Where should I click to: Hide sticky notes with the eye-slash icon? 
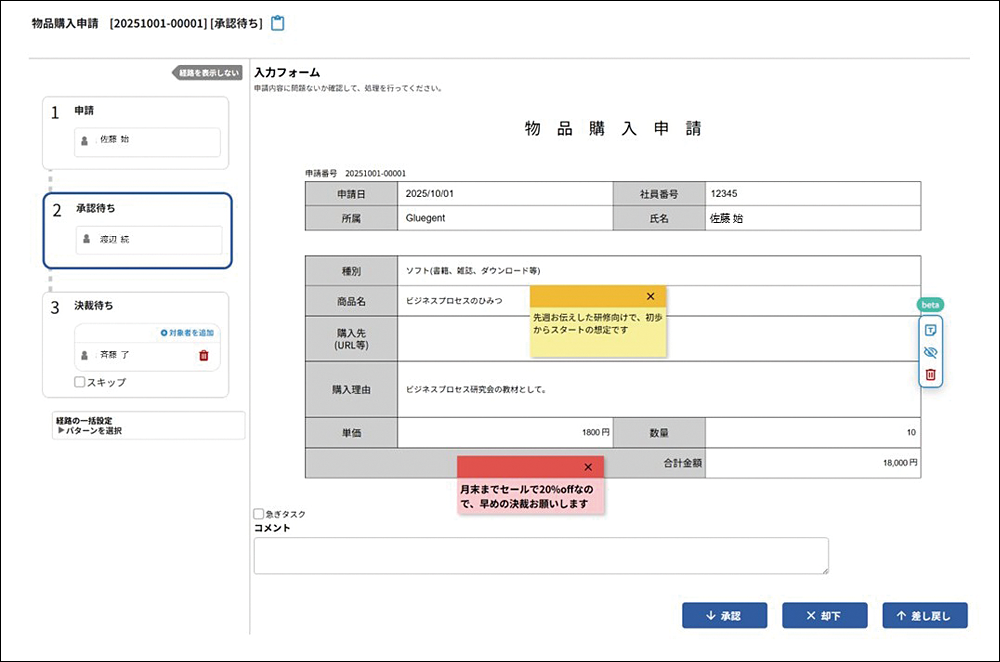pyautogui.click(x=930, y=352)
